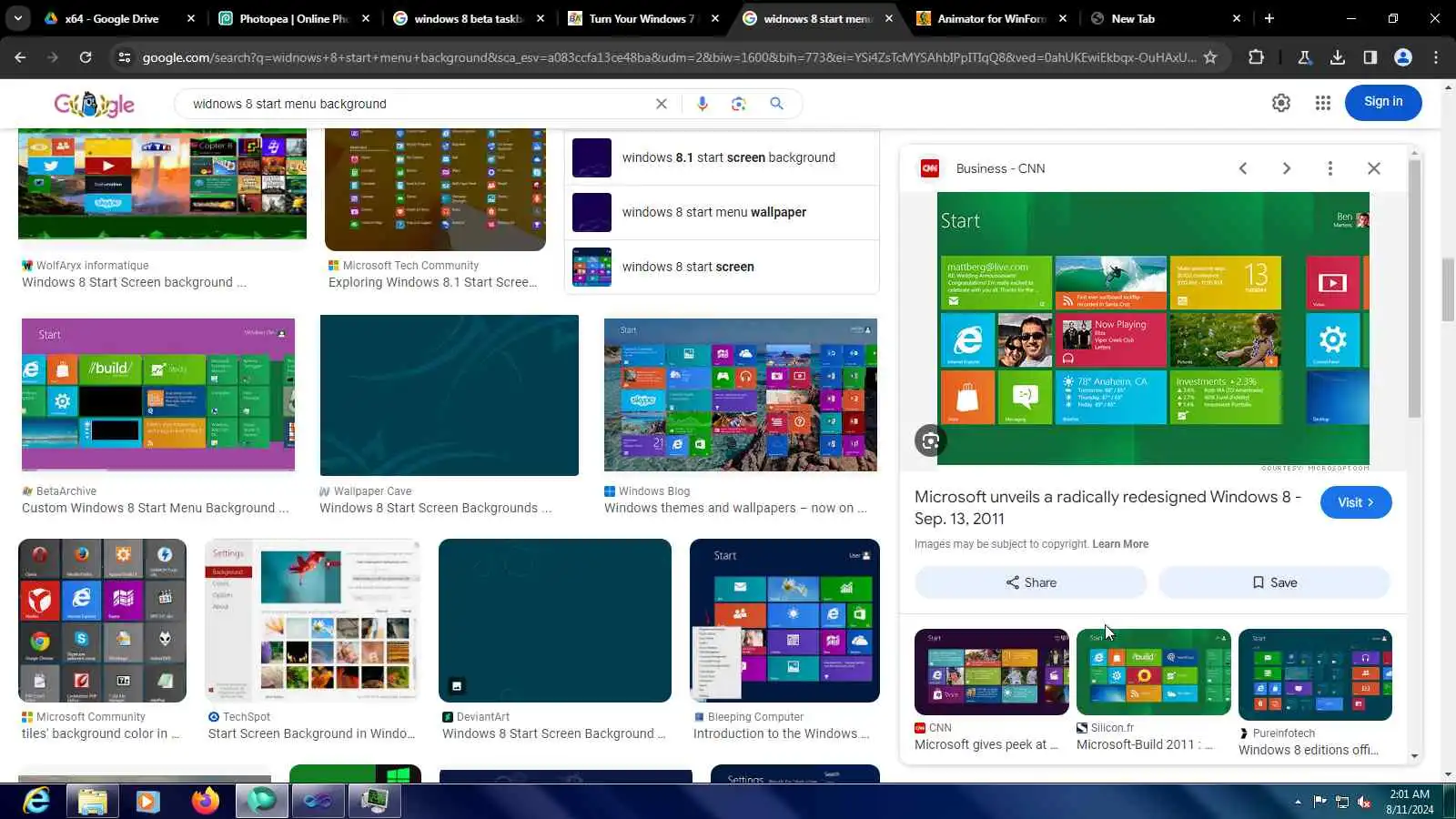
Task: Click the large Windows 8 Start preview image
Action: tap(1153, 329)
